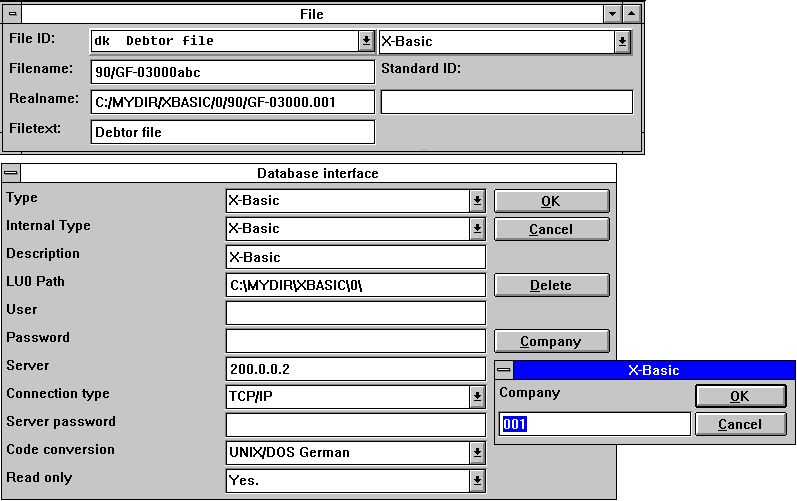This screenshot has height=501, width=797.
Task: Click OK in X-Basic company dialog
Action: tap(741, 396)
